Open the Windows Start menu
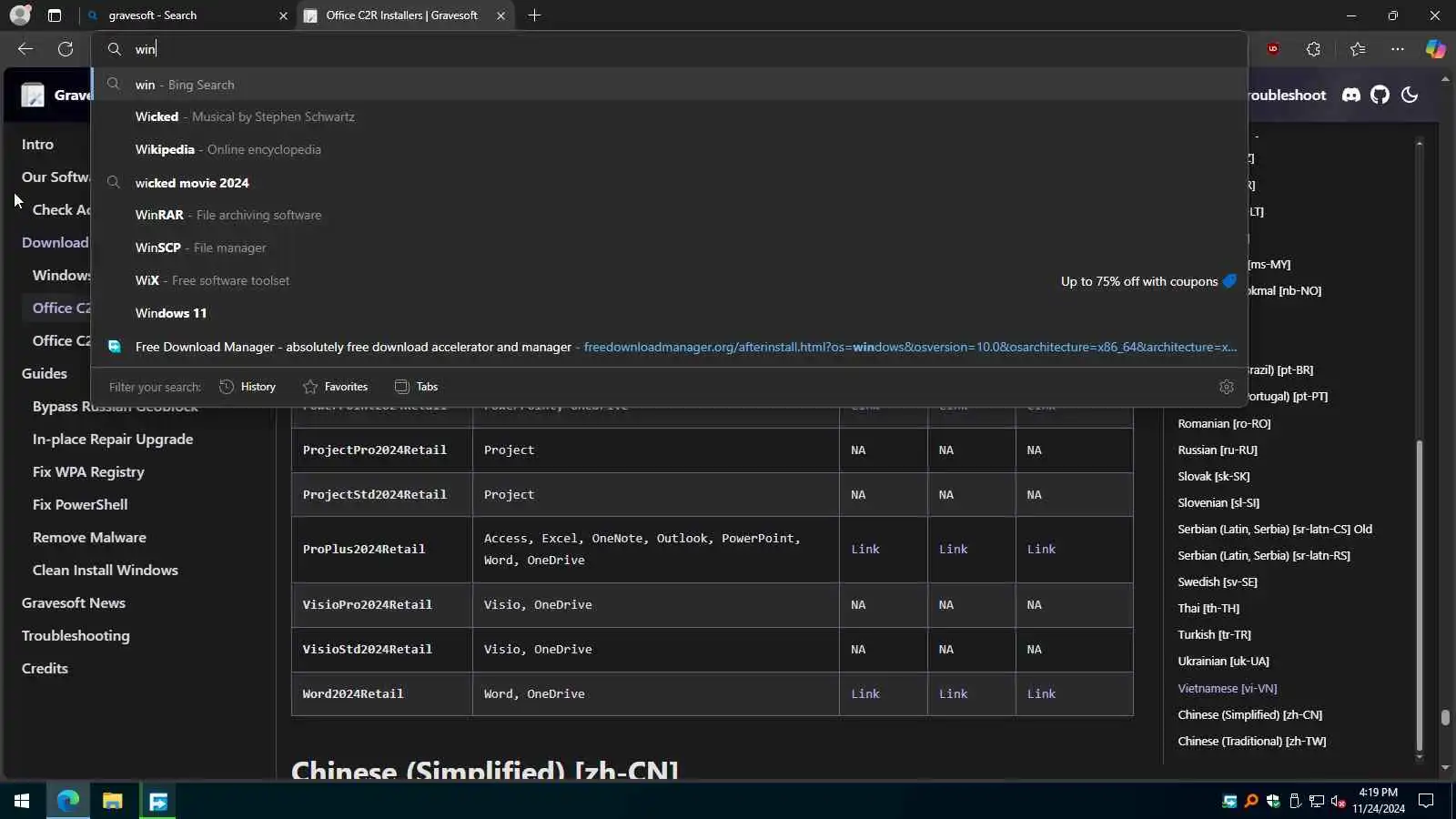This screenshot has width=1456, height=819. point(22,801)
